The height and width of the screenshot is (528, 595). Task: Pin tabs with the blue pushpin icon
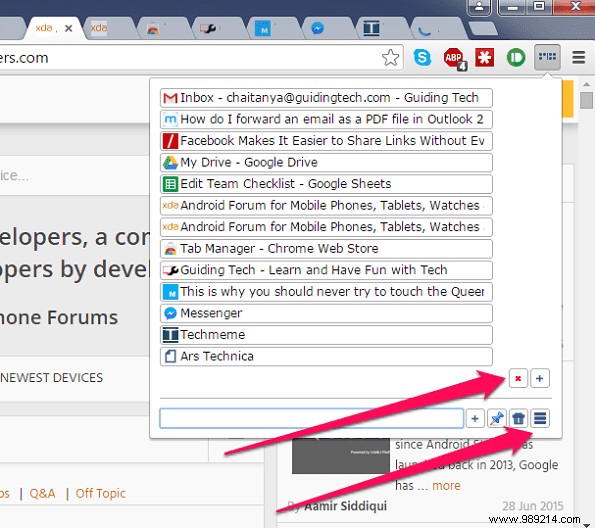pos(497,418)
